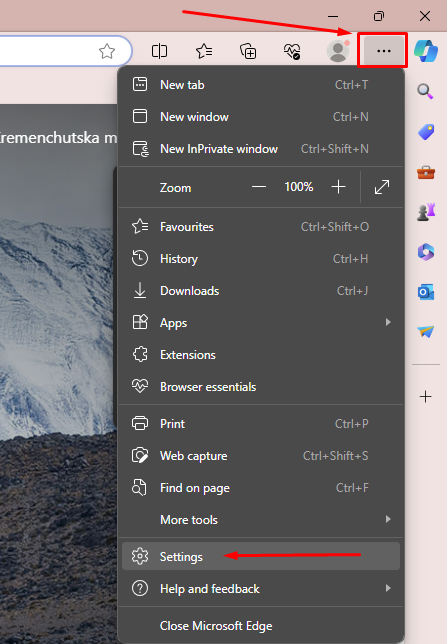
Task: Expand the More tools submenu arrow
Action: point(388,519)
